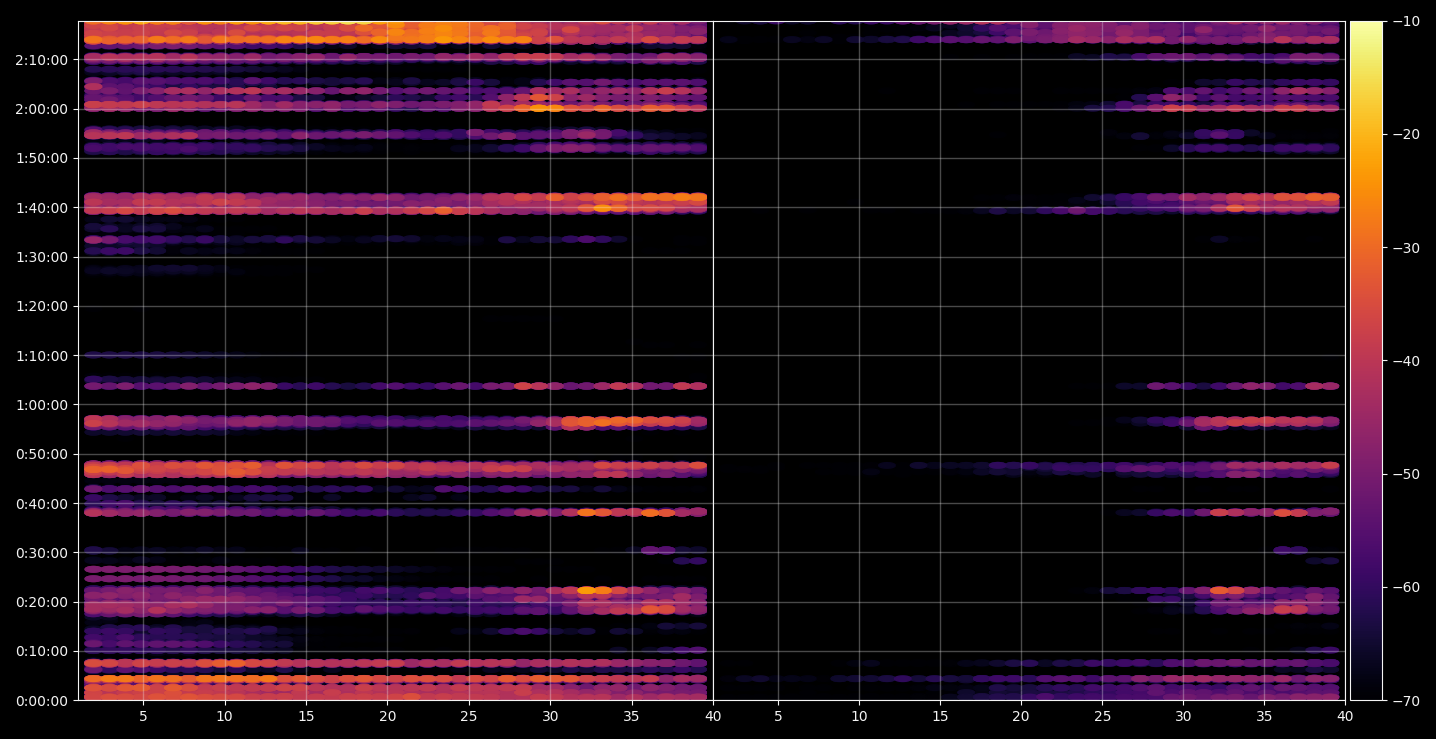Select the −20 colorbar tick label
This screenshot has width=1436, height=739.
[1406, 134]
